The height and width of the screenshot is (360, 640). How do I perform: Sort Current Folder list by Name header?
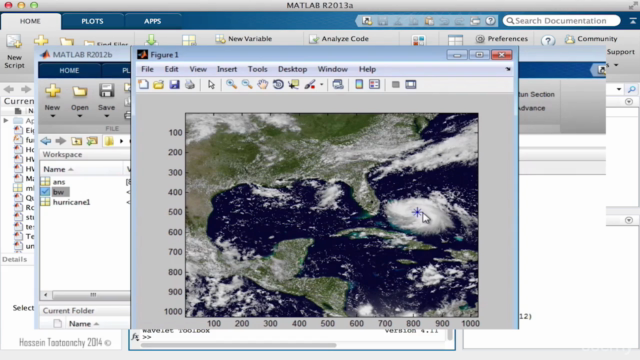tap(84, 324)
